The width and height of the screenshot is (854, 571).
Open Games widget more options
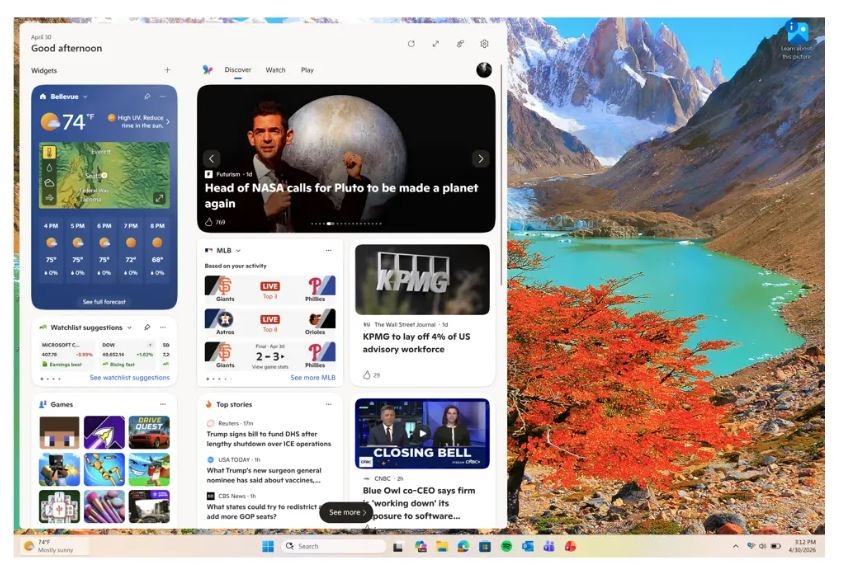coord(163,404)
